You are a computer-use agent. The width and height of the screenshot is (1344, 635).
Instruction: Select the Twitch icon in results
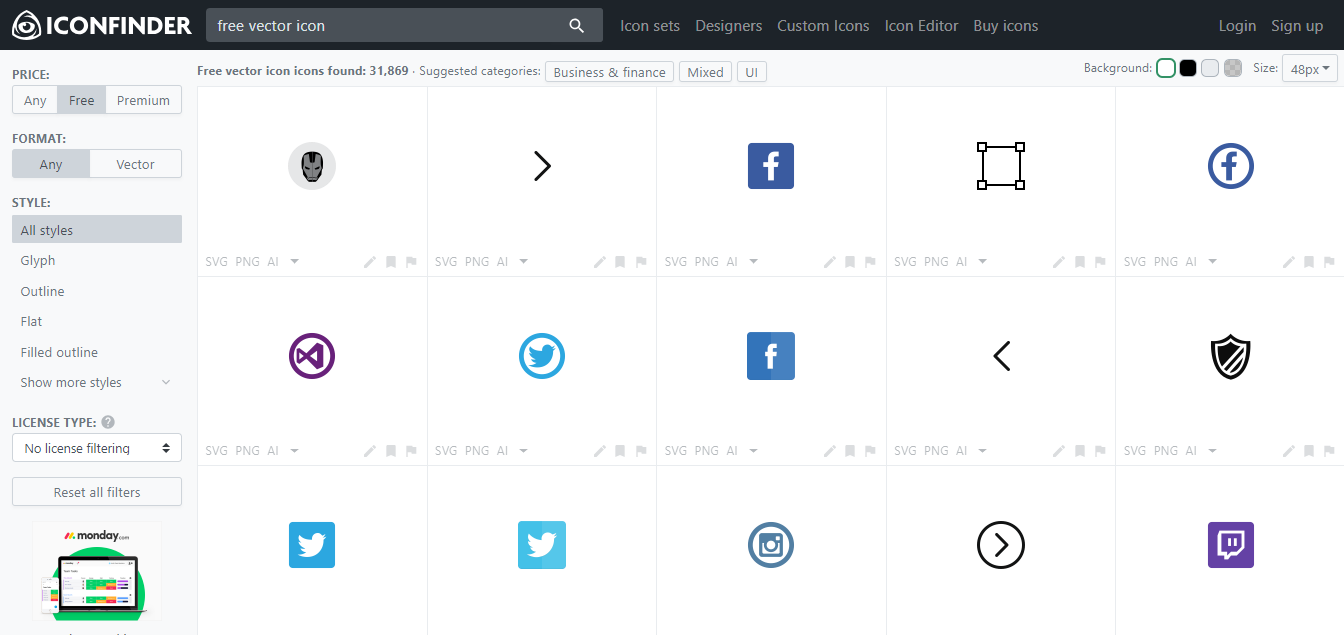[x=1230, y=545]
